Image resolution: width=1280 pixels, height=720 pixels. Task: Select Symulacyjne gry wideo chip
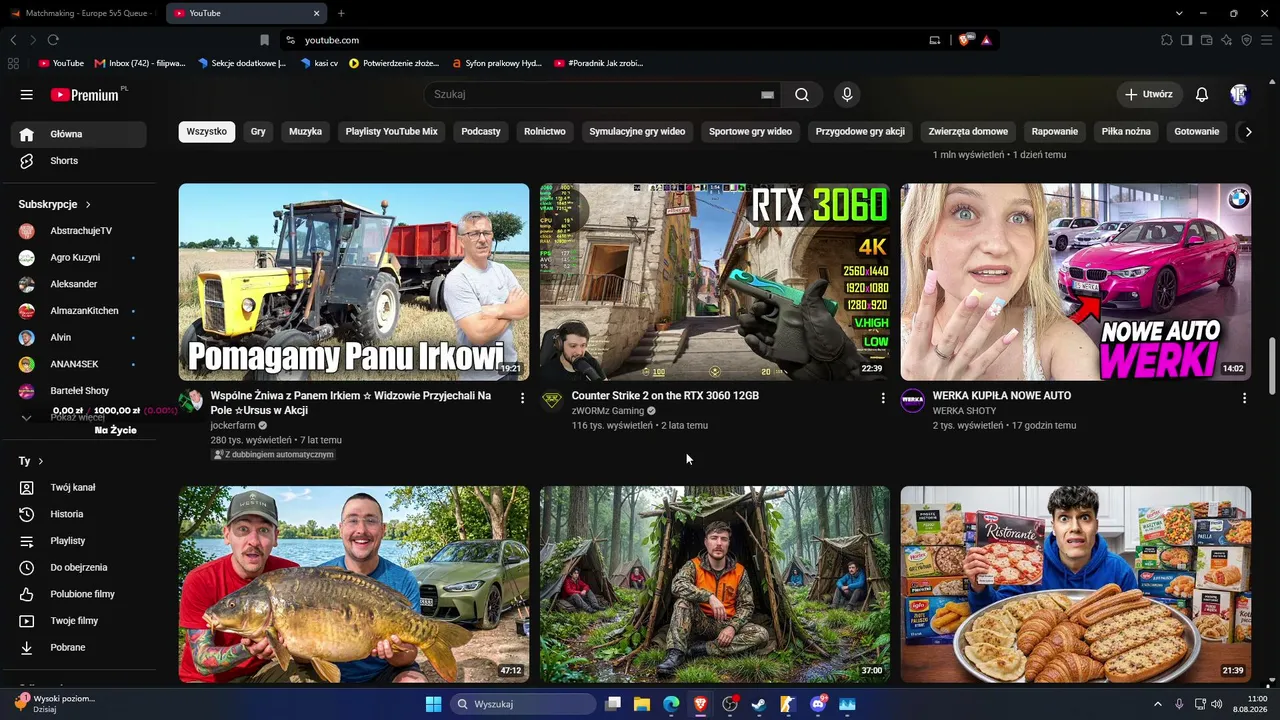637,131
